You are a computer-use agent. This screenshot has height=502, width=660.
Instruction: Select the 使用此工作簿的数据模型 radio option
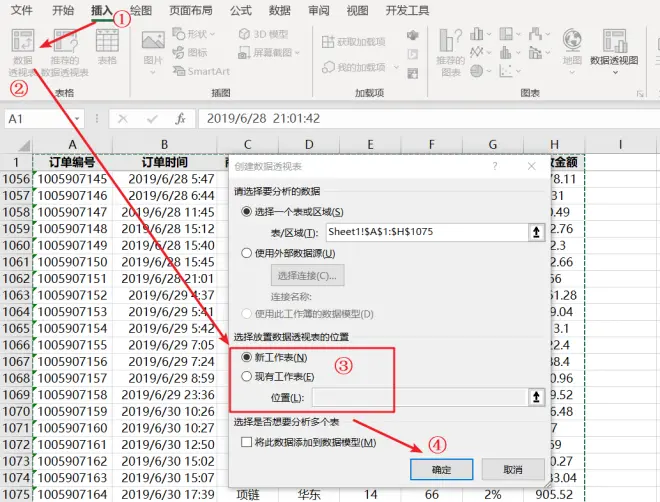pyautogui.click(x=246, y=313)
